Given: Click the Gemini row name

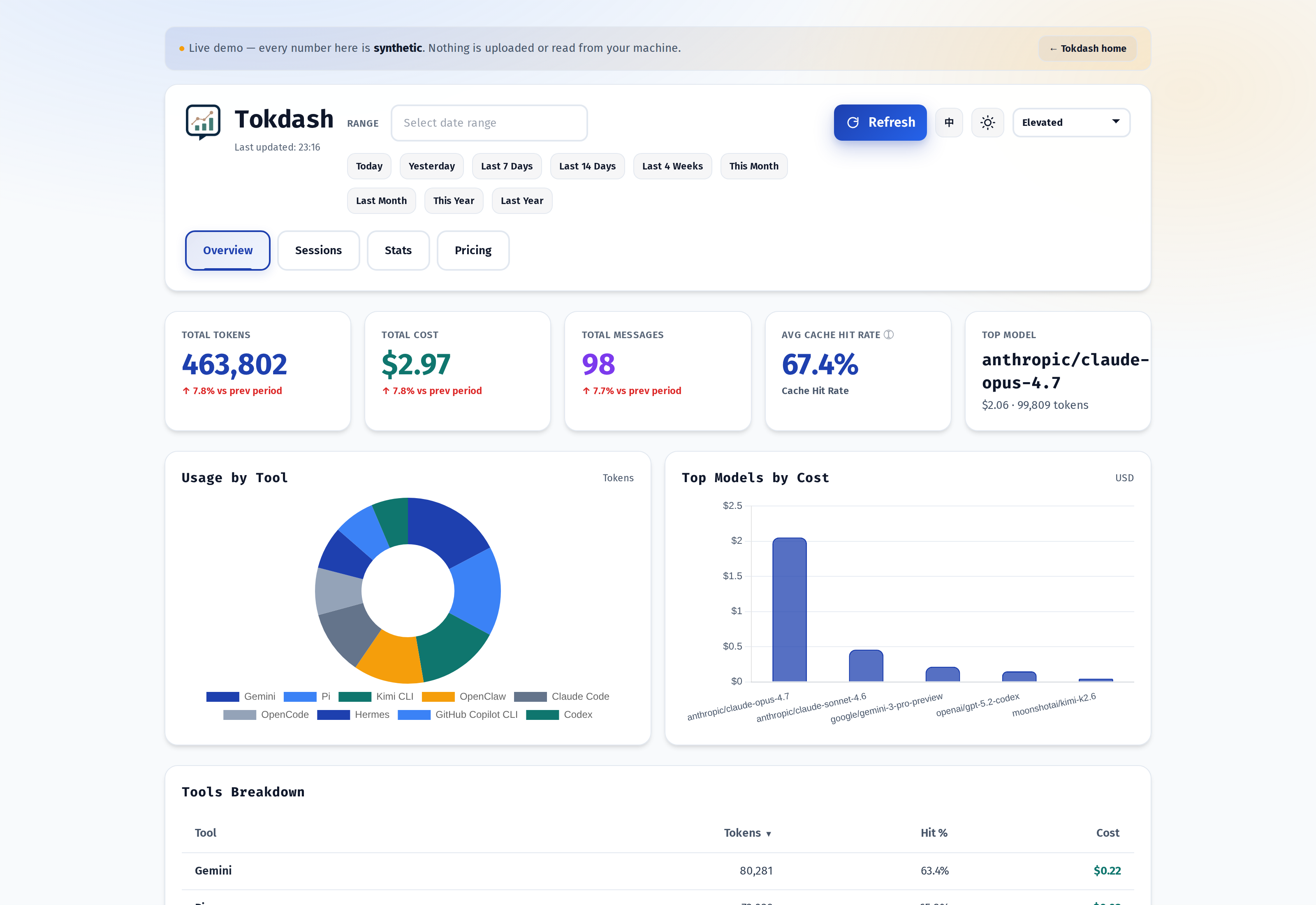Looking at the screenshot, I should click(x=213, y=870).
